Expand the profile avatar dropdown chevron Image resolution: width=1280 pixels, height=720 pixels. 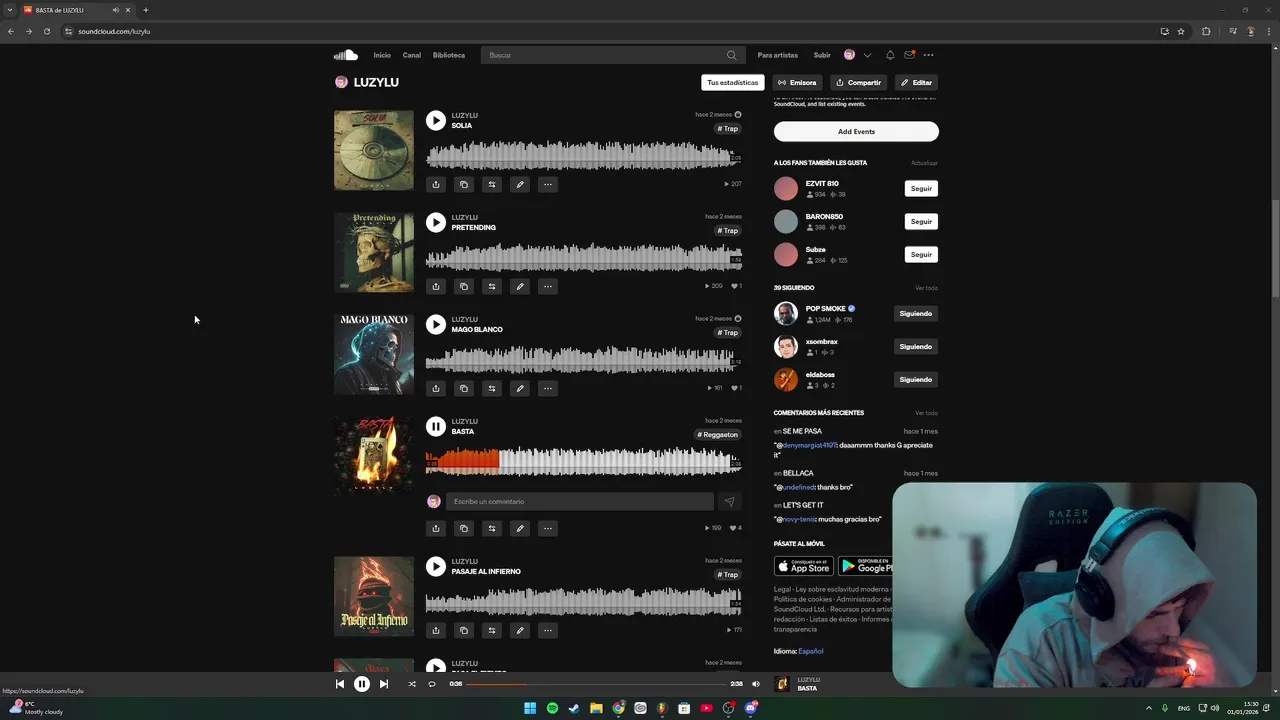click(867, 55)
